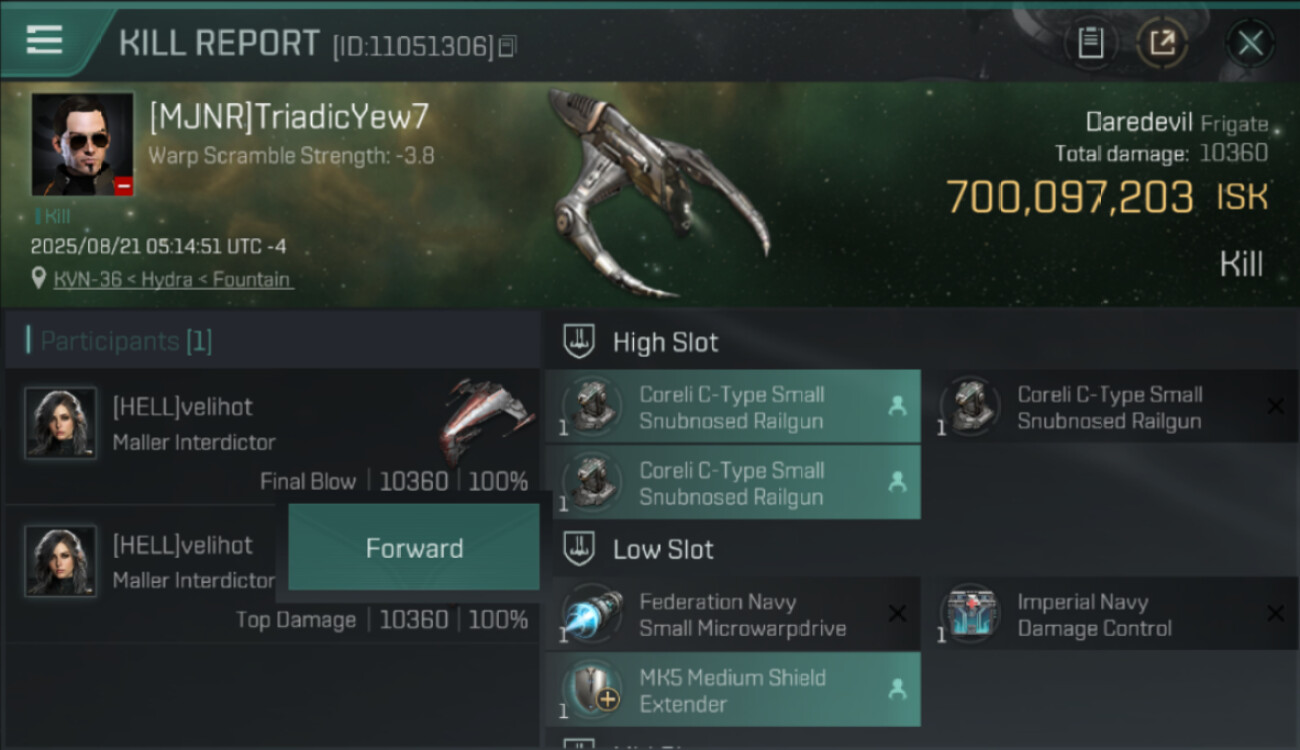The width and height of the screenshot is (1300, 750).
Task: Open KVN-36 < Hydra < Fountain location link
Action: click(173, 280)
